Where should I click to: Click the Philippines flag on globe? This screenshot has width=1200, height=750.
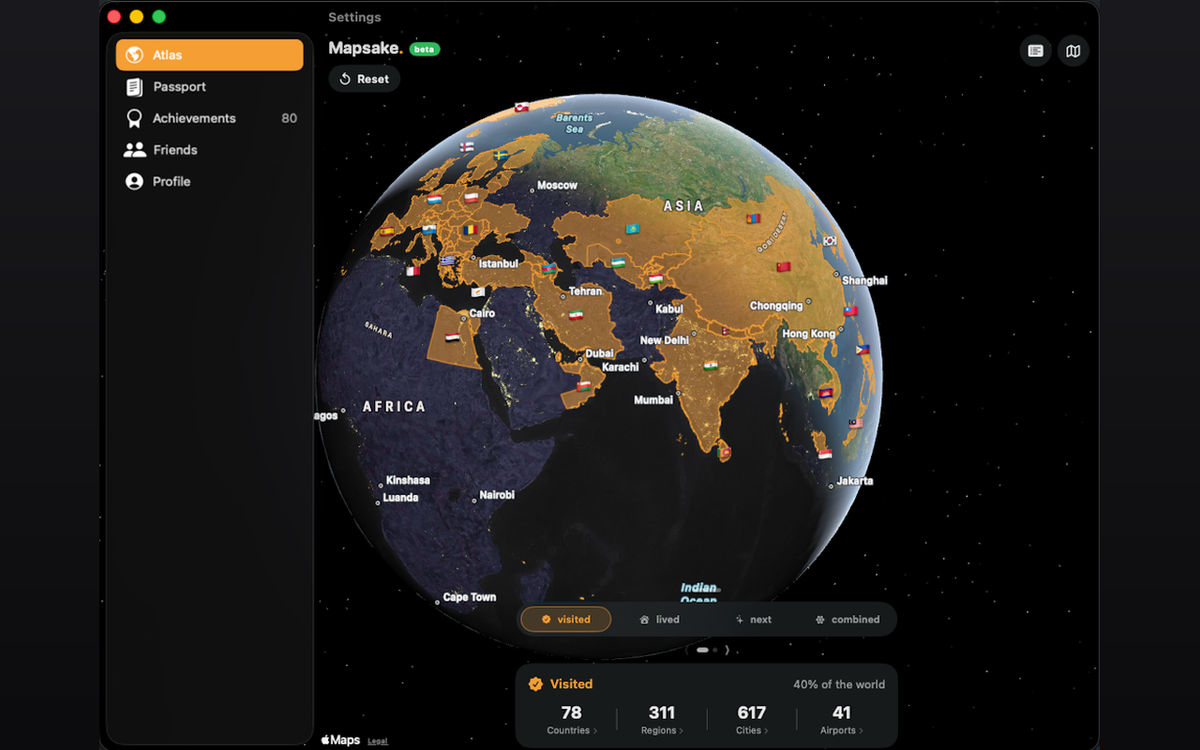click(x=863, y=350)
